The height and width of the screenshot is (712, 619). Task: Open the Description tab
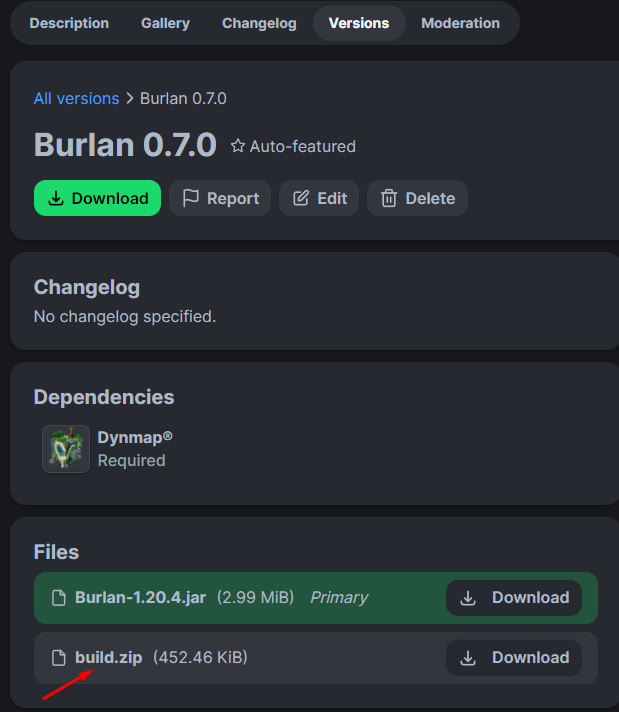pyautogui.click(x=69, y=23)
